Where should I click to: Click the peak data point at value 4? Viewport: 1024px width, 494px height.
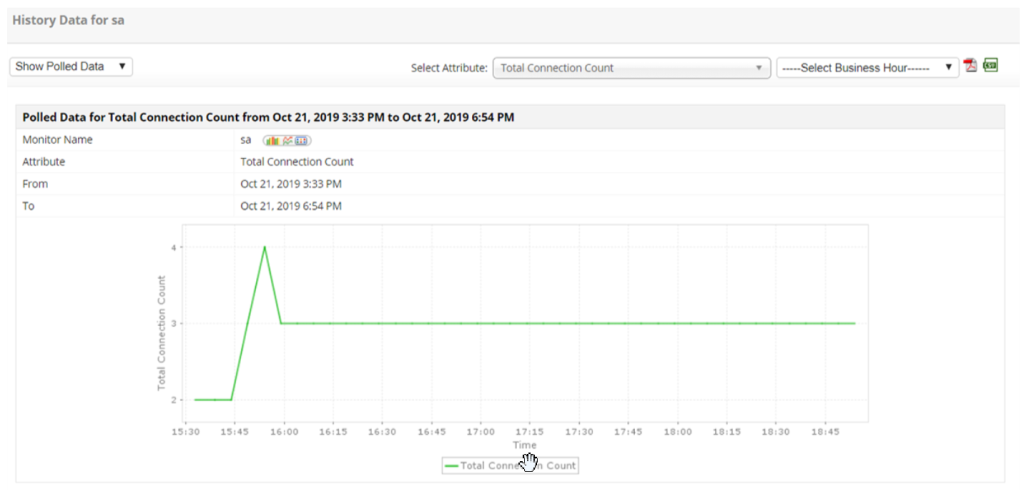coord(264,247)
